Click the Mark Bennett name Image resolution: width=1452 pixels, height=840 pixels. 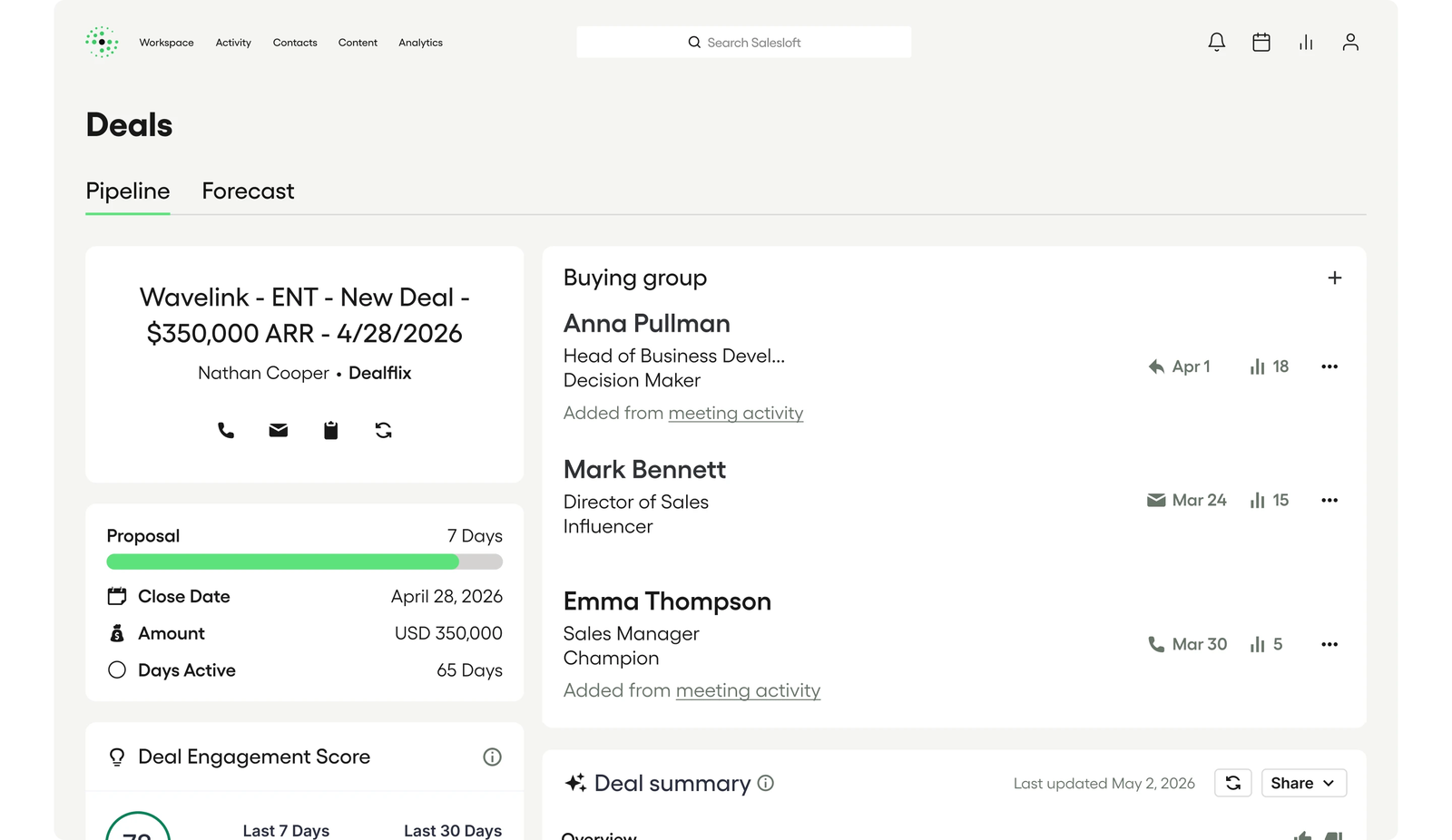tap(644, 470)
